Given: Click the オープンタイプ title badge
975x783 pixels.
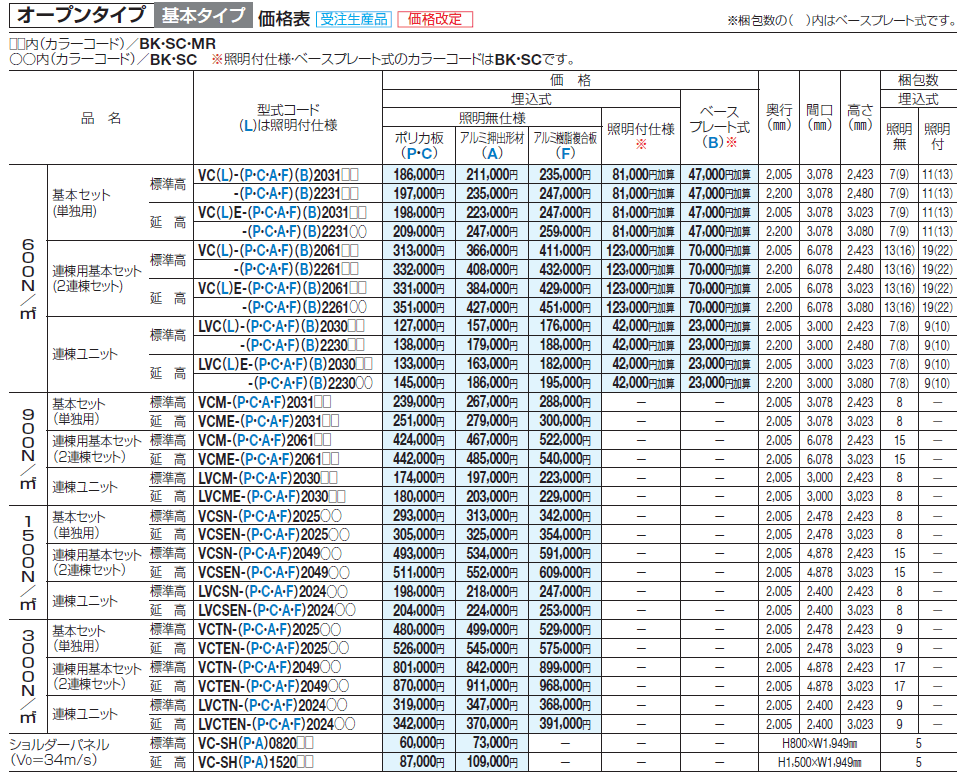Looking at the screenshot, I should point(80,16).
